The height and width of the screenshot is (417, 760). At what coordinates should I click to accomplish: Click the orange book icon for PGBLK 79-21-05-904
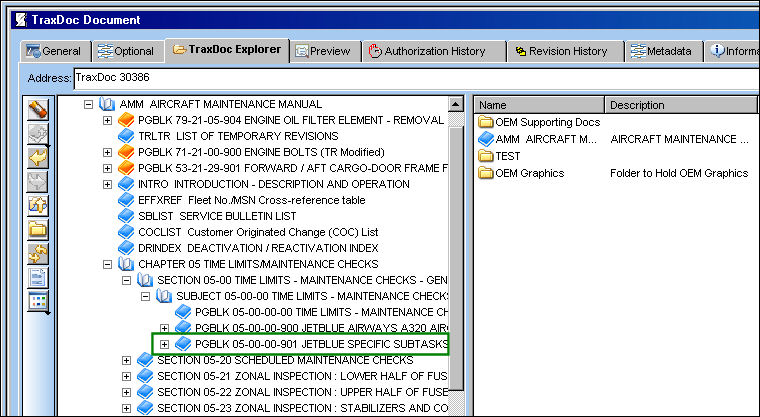126,120
